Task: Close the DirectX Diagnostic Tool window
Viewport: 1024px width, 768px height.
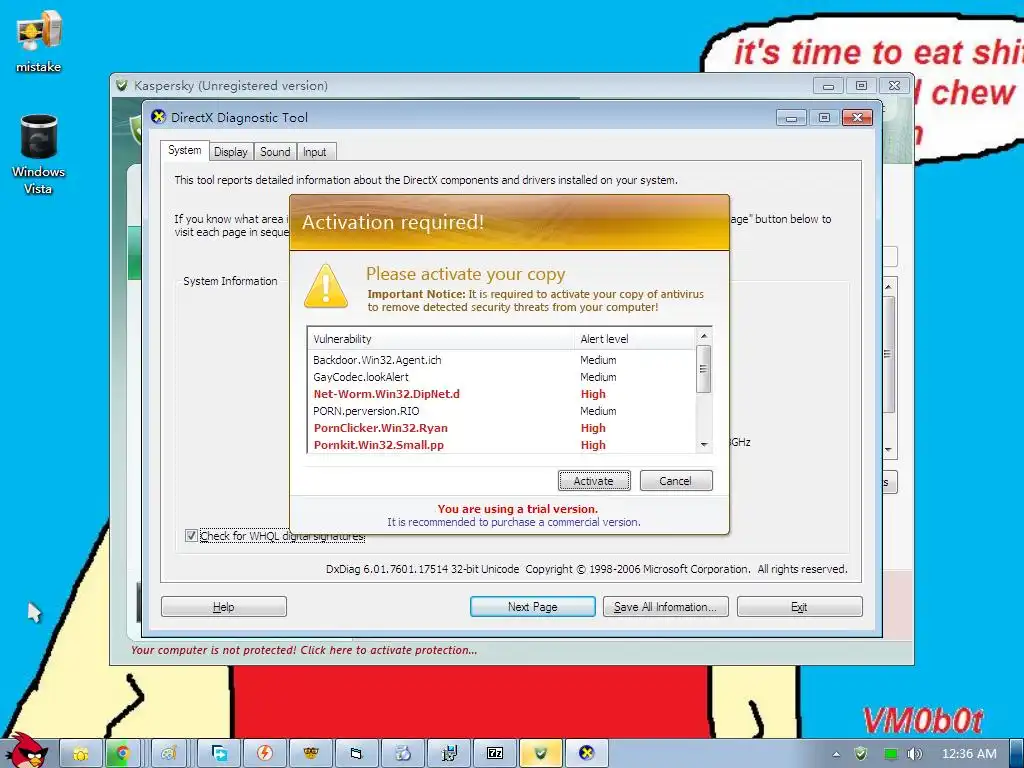Action: pos(857,118)
